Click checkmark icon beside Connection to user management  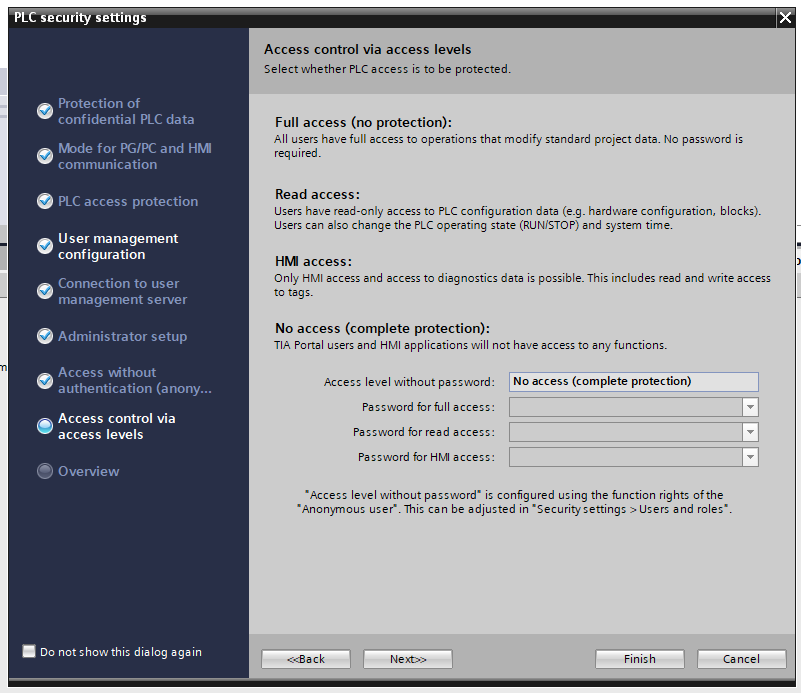[x=45, y=291]
